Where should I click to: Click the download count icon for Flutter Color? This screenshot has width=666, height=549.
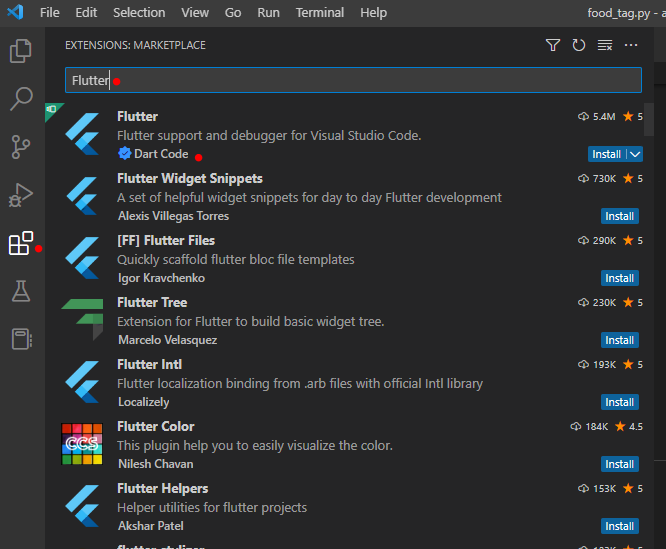tap(576, 426)
